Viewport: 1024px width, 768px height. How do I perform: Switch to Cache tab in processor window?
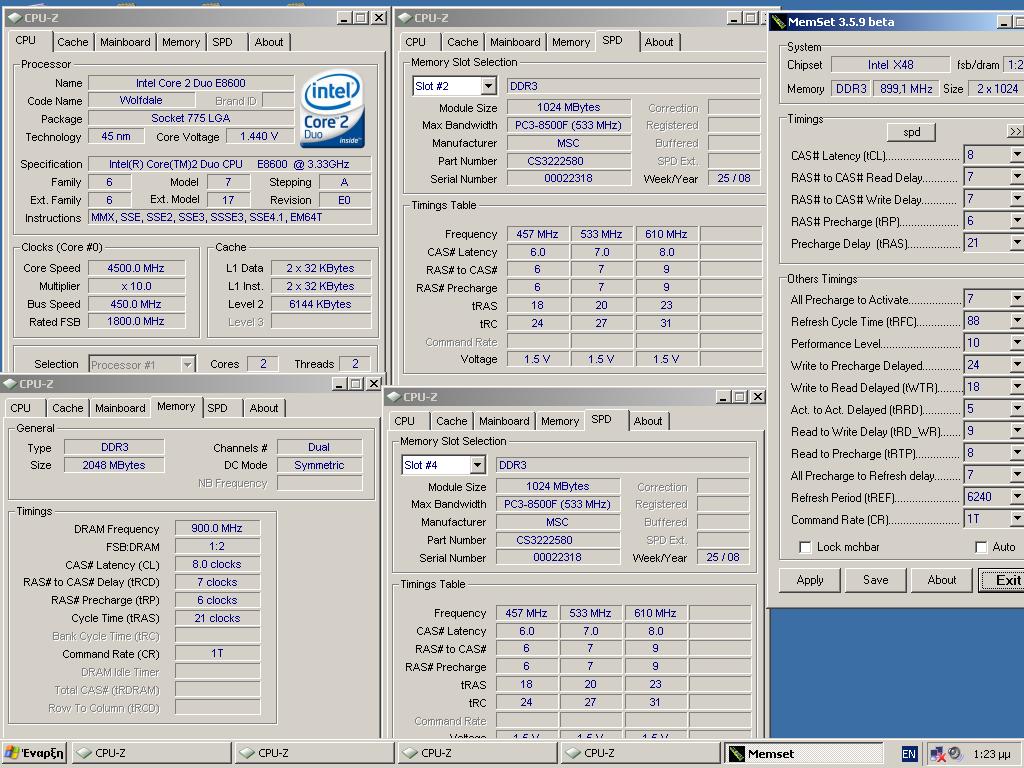(x=72, y=42)
